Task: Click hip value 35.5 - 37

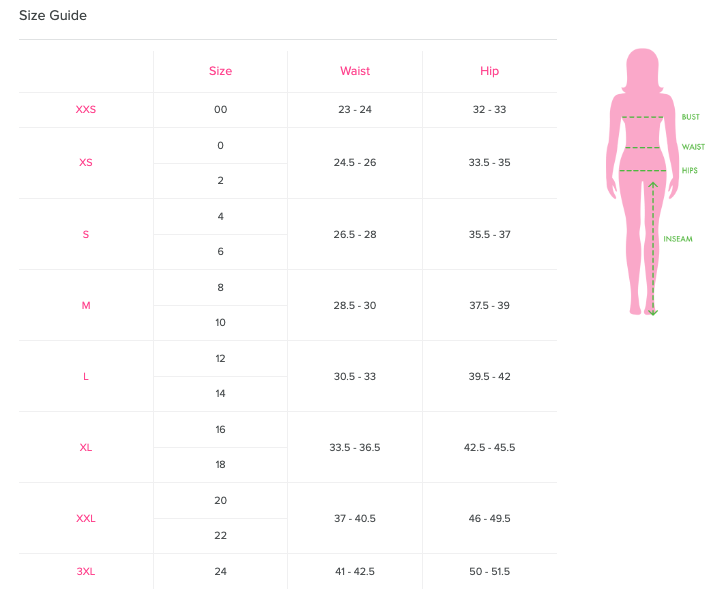Action: (490, 234)
